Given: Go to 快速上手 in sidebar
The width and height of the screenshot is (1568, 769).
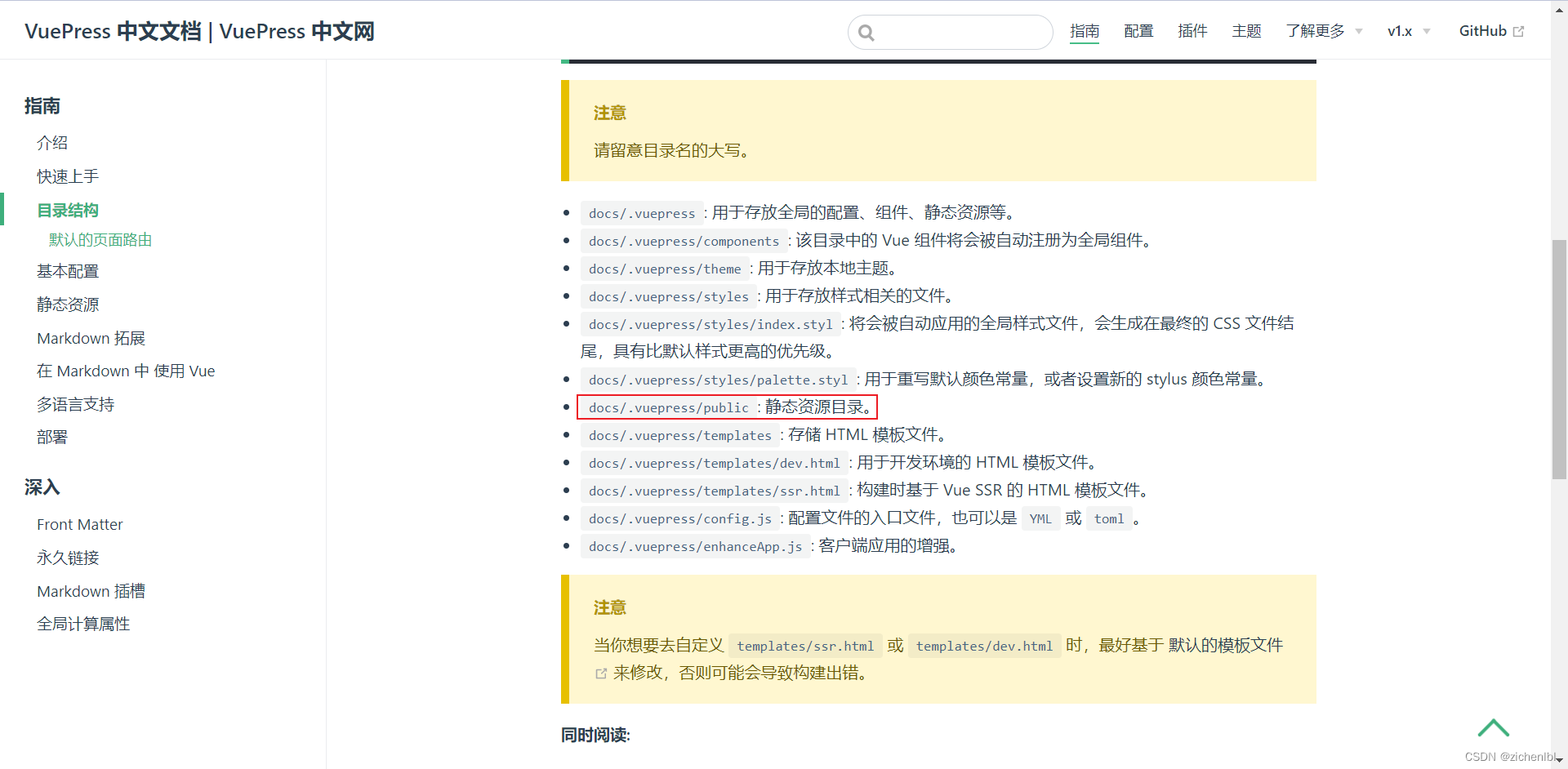Looking at the screenshot, I should (68, 176).
